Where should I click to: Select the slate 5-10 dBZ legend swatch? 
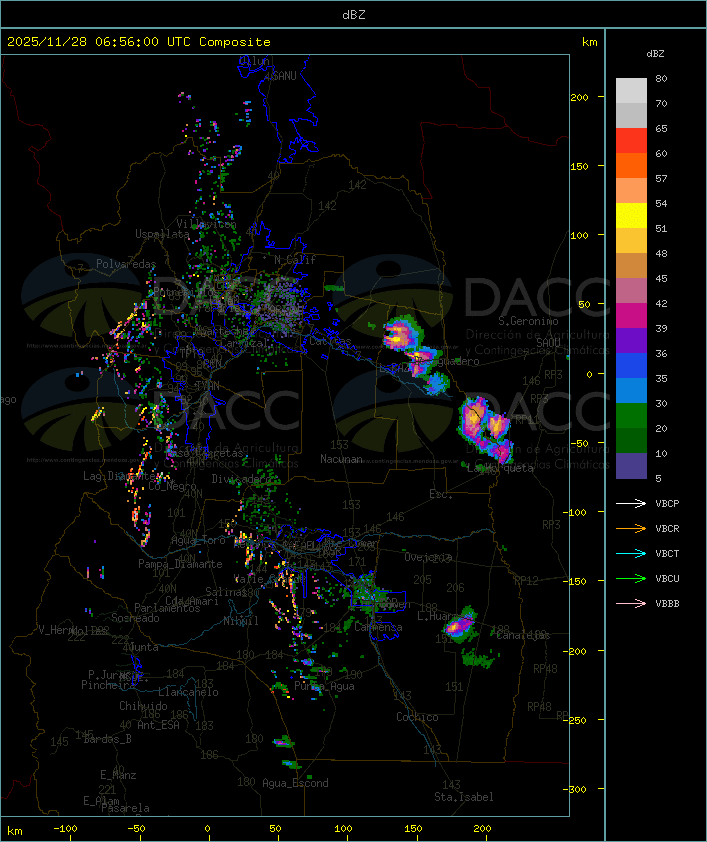pos(631,466)
